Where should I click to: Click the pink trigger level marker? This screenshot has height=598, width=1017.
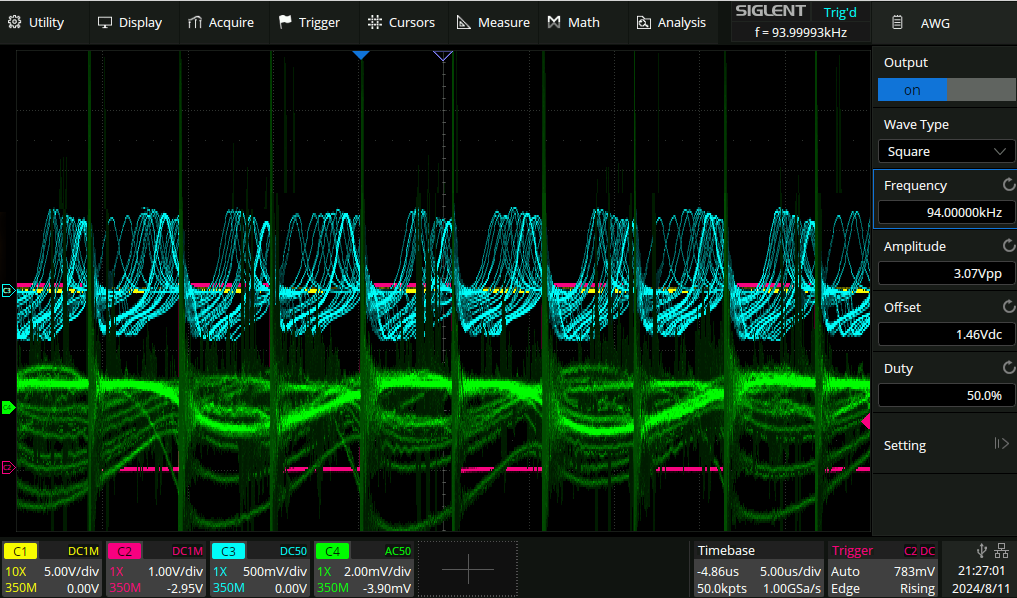pos(865,423)
